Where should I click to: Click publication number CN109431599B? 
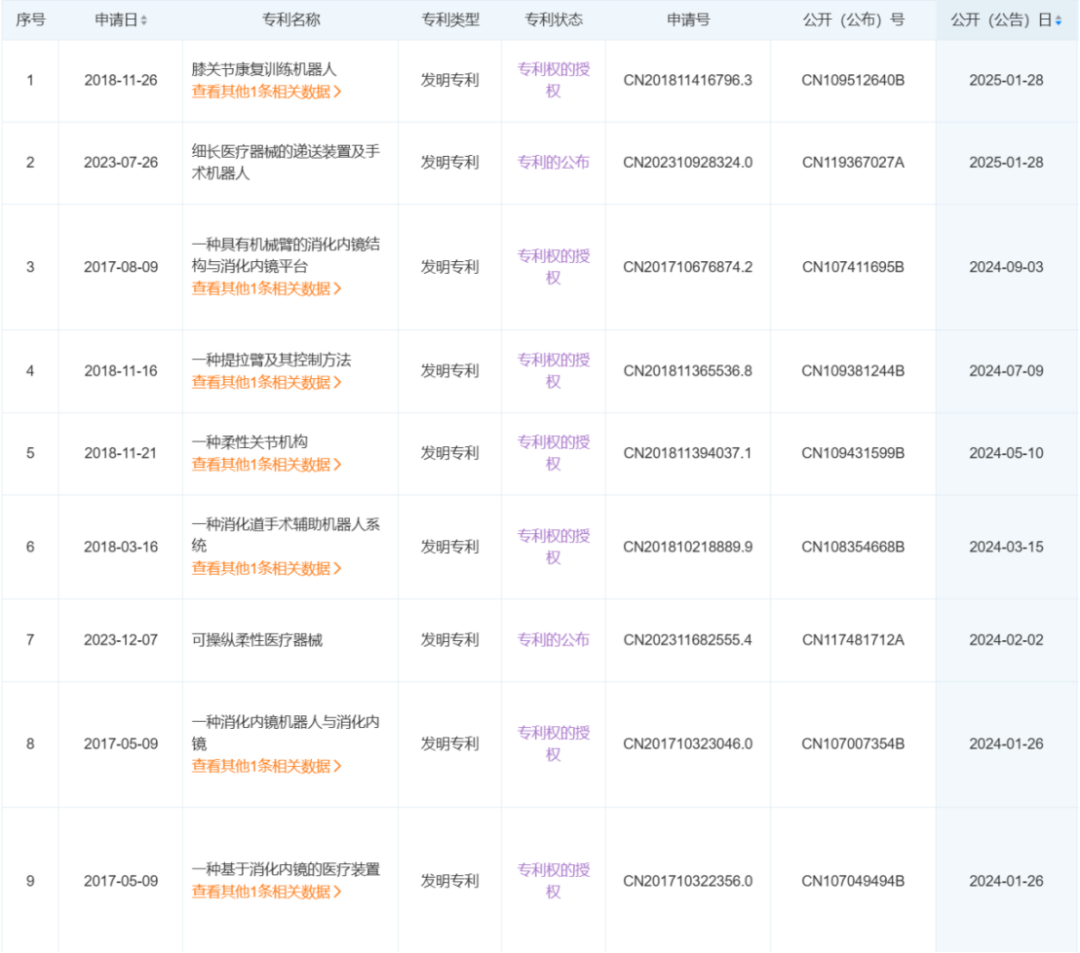tap(853, 453)
